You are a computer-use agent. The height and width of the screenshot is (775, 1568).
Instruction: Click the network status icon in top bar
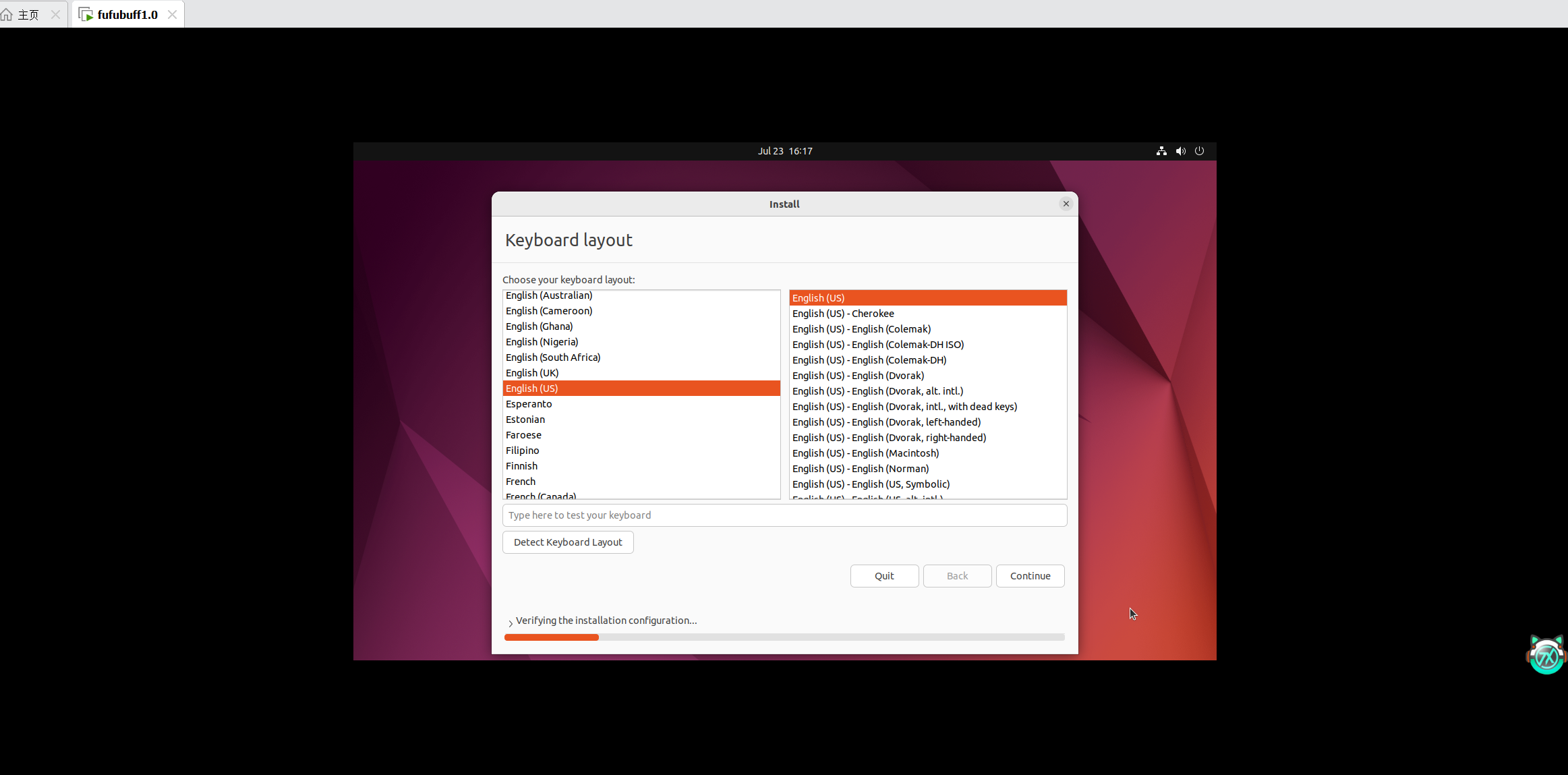click(x=1161, y=151)
